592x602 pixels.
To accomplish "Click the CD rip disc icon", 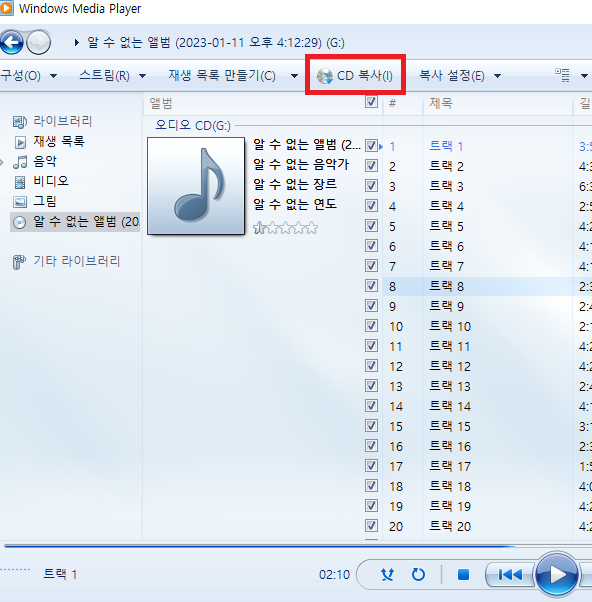I will tap(324, 76).
